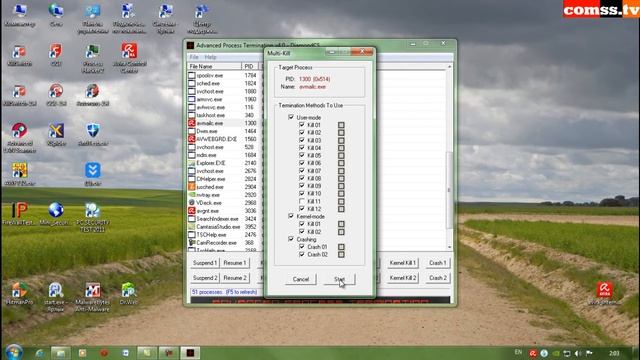640x360 pixels.
Task: Uncheck User-mode checkbox
Action: pos(291,117)
